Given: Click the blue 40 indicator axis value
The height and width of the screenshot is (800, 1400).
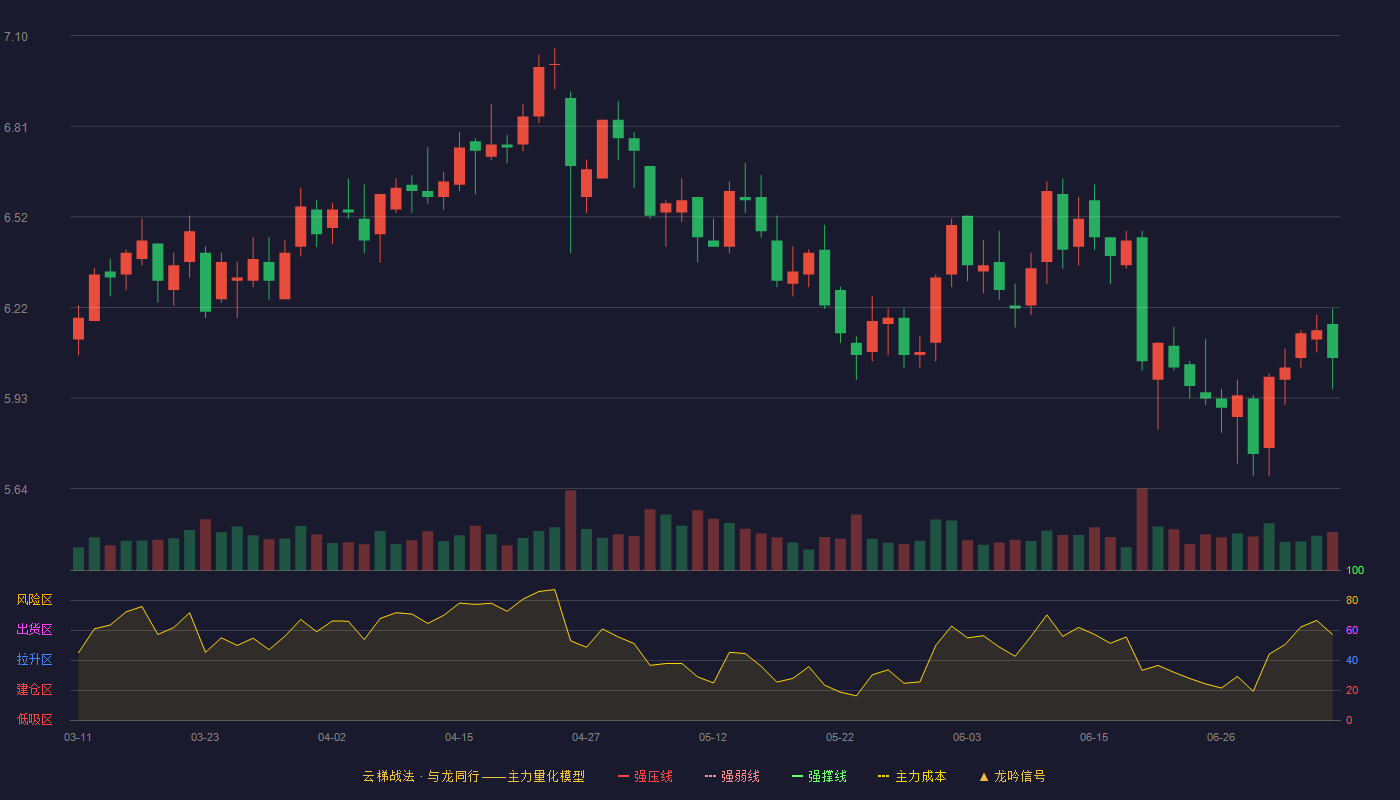Looking at the screenshot, I should pos(1352,660).
